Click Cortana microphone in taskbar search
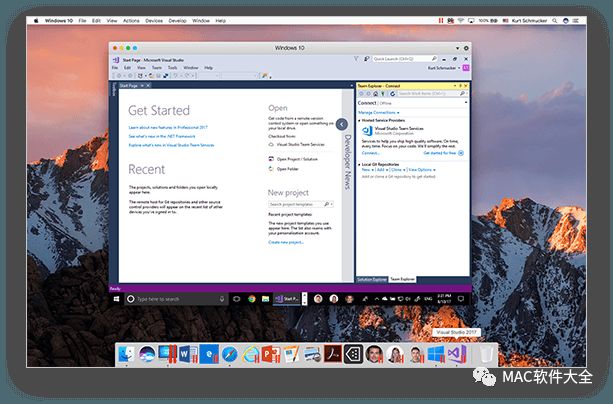613x404 pixels. [222, 299]
